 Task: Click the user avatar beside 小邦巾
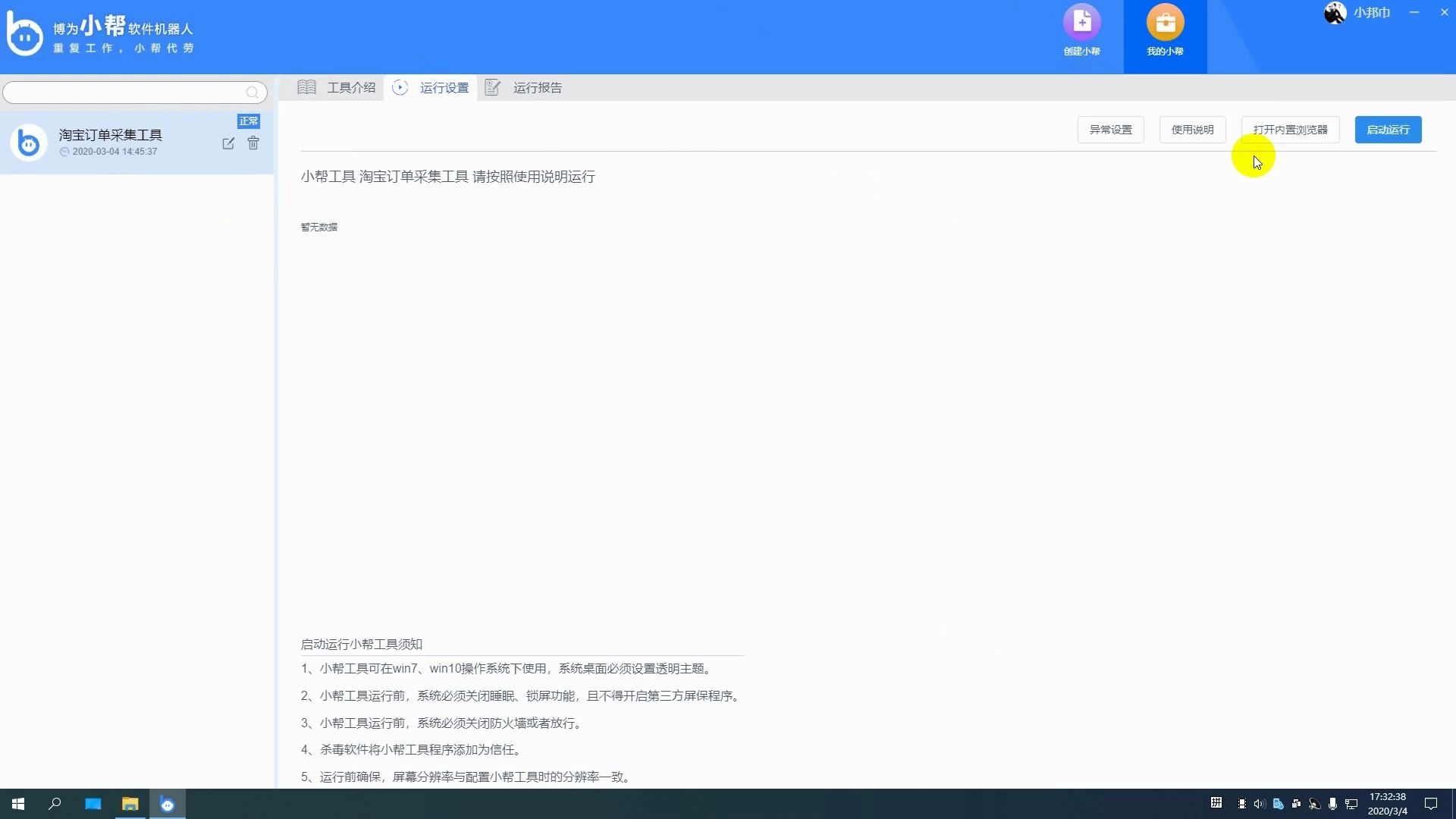pos(1335,13)
